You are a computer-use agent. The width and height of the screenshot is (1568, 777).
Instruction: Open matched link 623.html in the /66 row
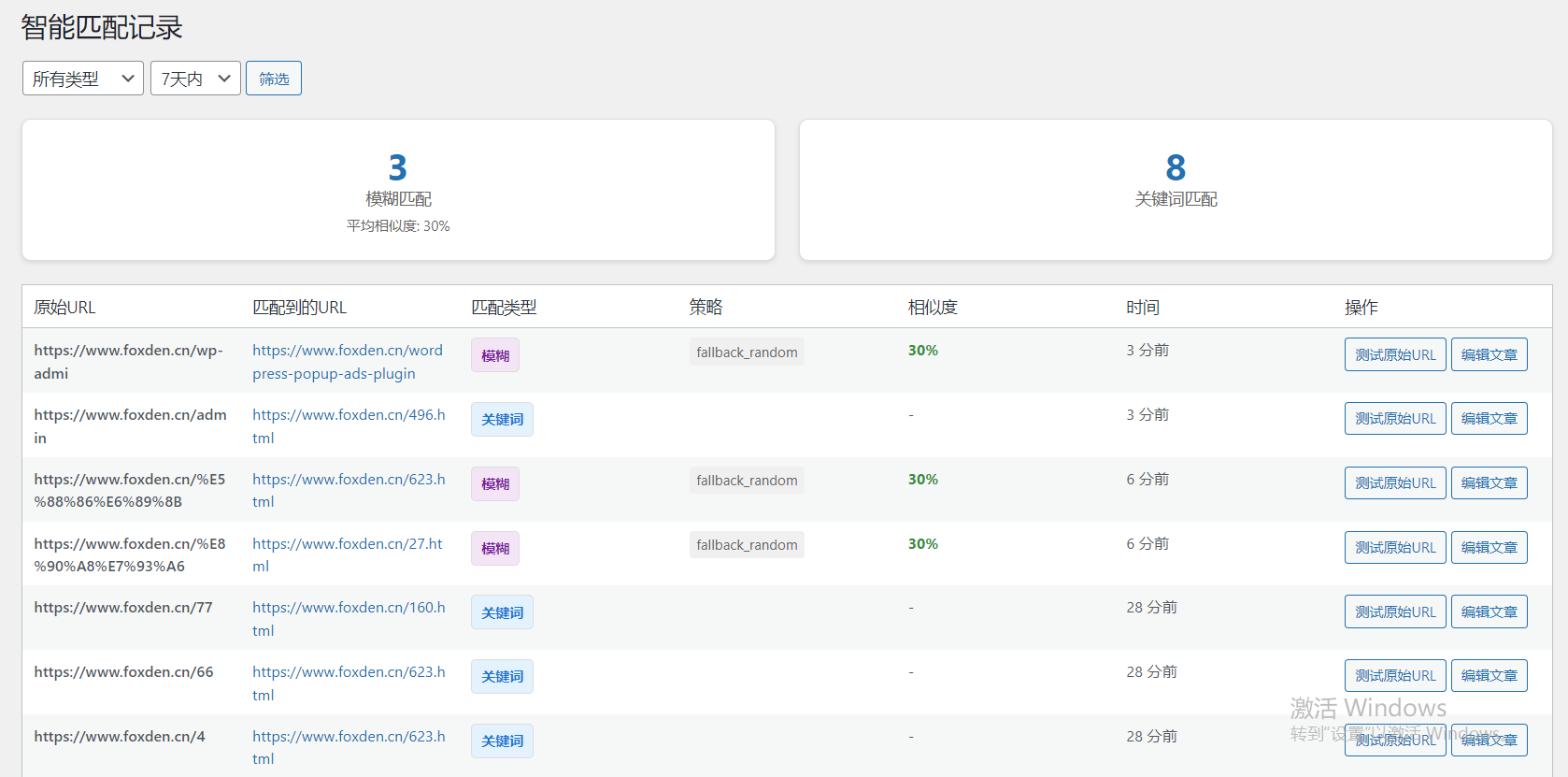(x=349, y=683)
